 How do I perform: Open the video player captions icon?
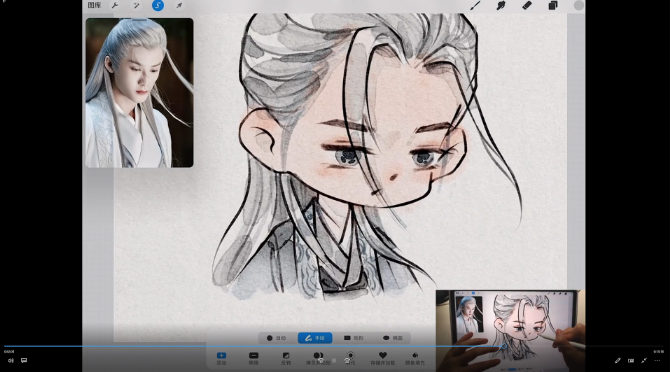24,360
